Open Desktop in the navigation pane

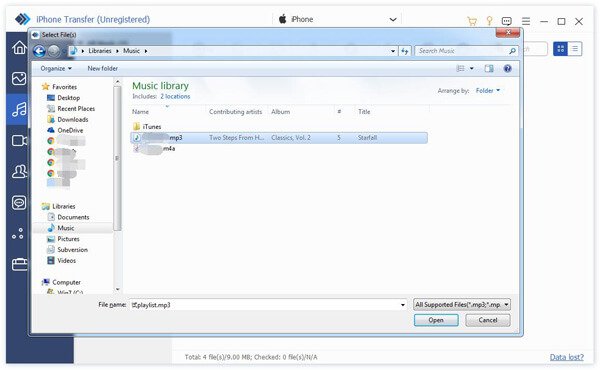click(64, 98)
